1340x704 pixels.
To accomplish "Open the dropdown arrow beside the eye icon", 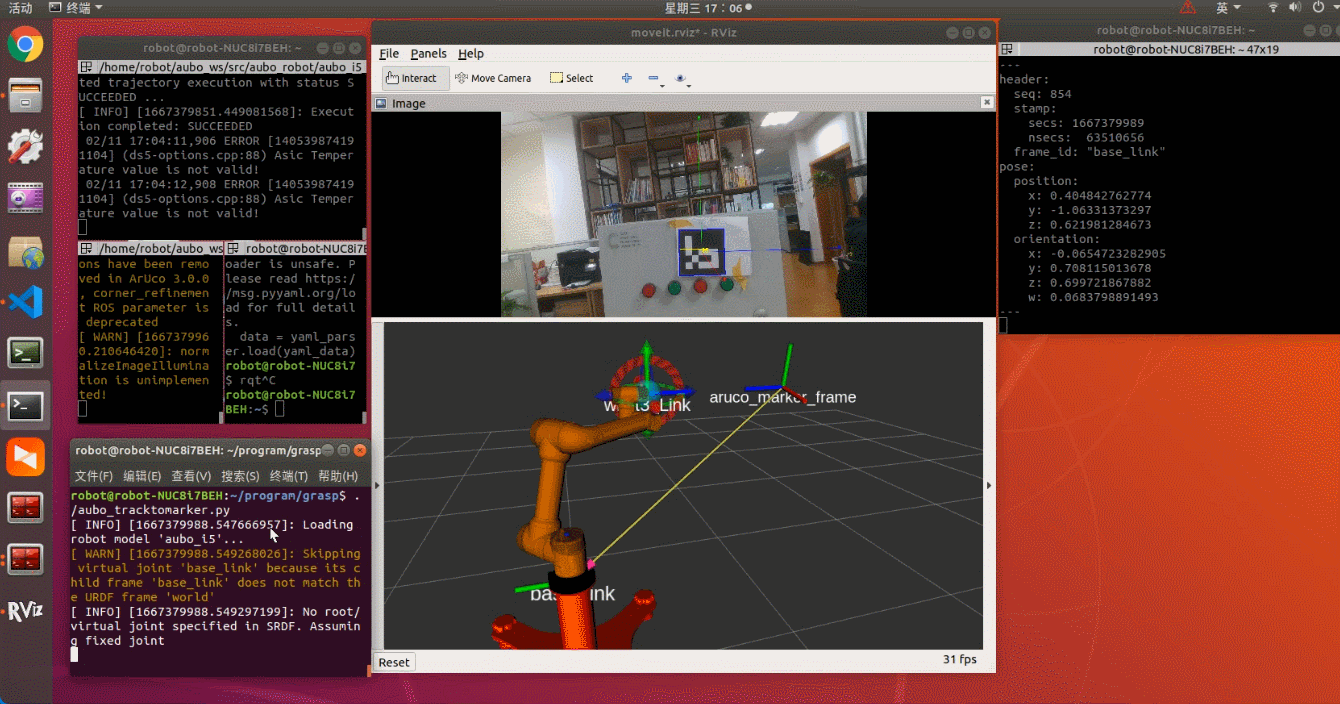I will click(x=690, y=85).
